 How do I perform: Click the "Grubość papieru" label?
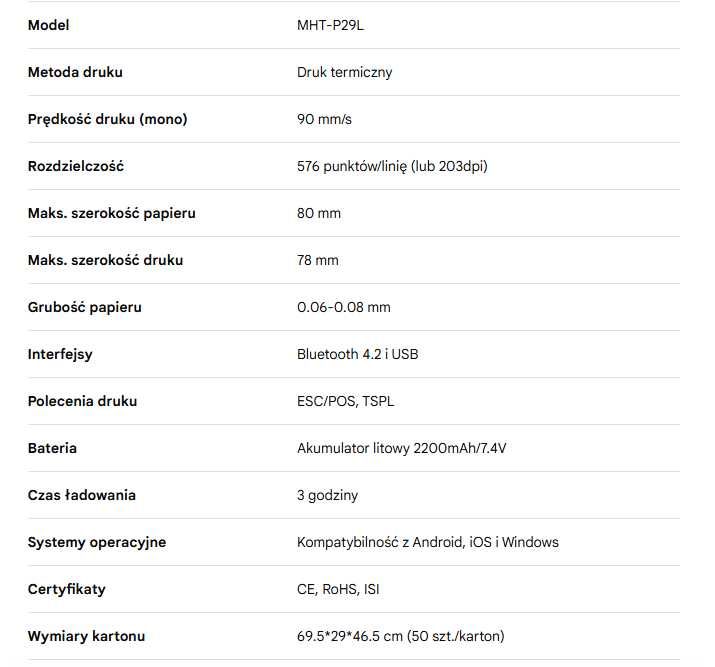click(84, 307)
